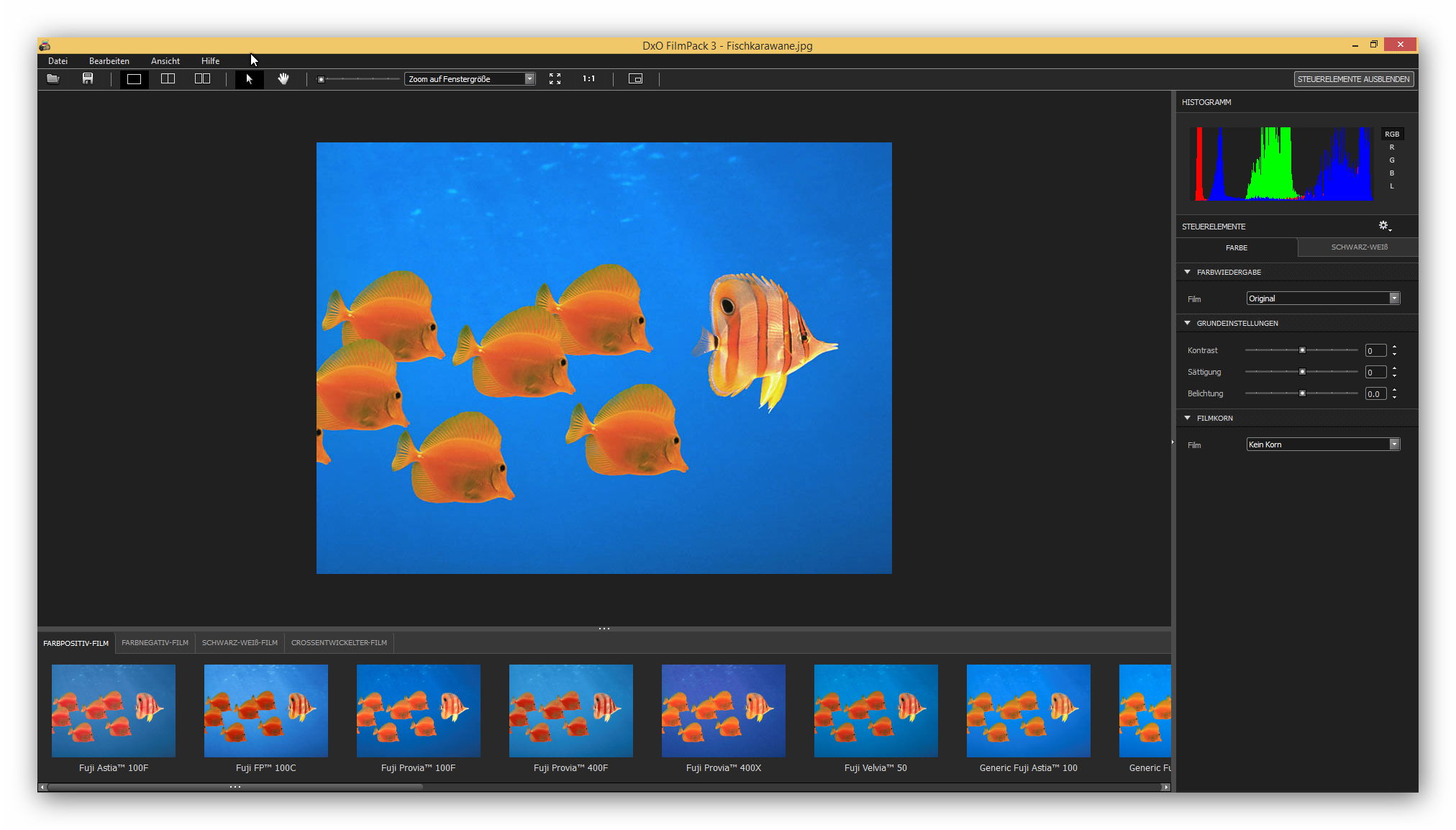Click the Sättigung slider handle
The height and width of the screenshot is (830, 1456).
pyautogui.click(x=1302, y=372)
